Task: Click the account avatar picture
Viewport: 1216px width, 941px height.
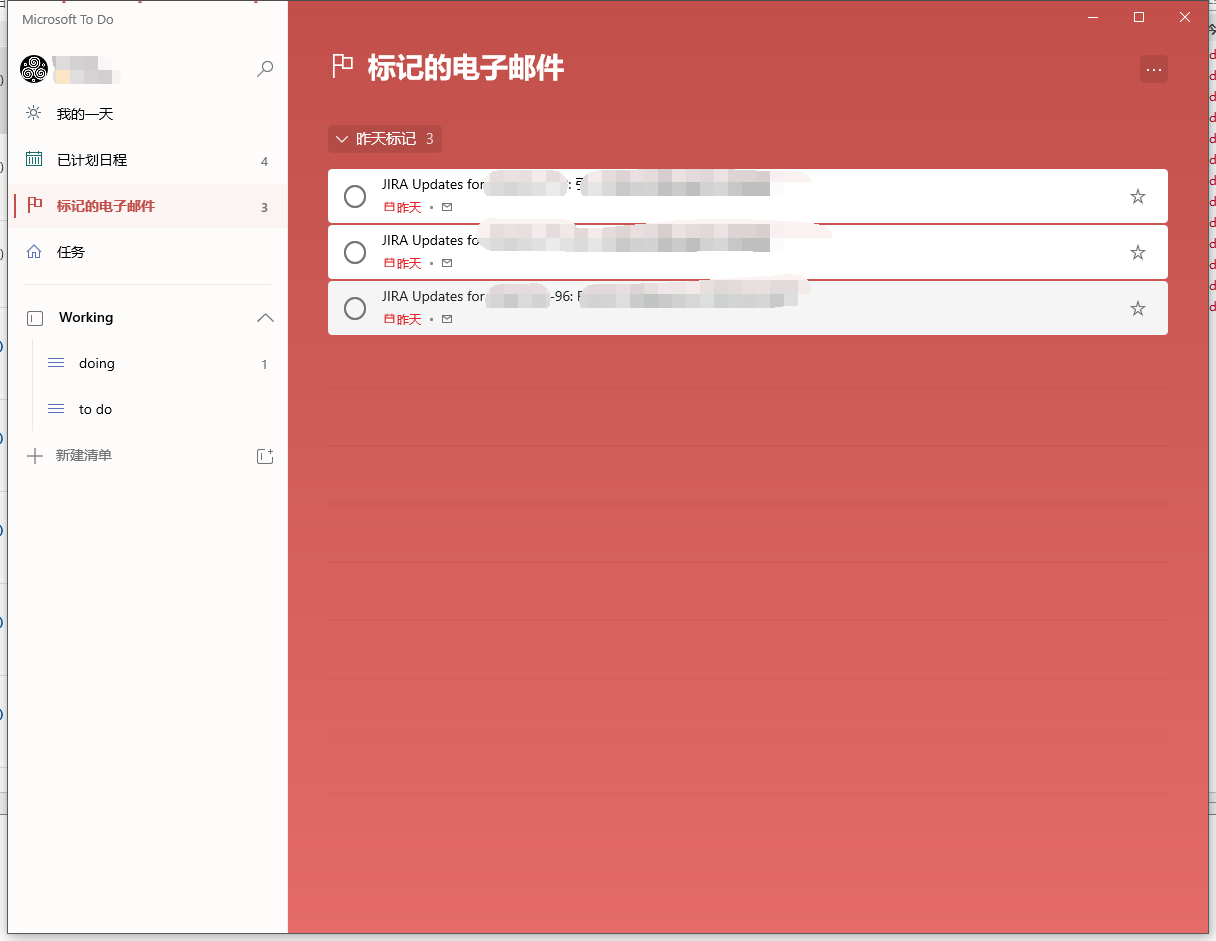Action: point(34,69)
